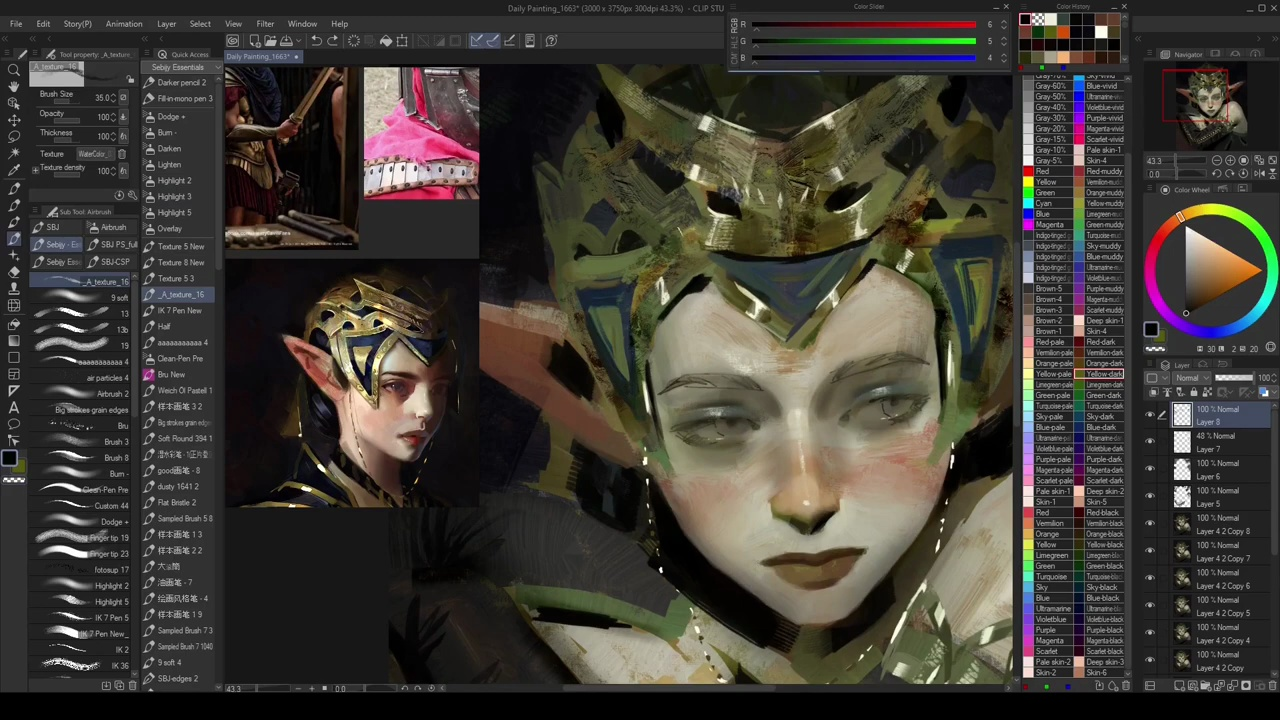
Task: Open the Edit menu
Action: coord(43,24)
